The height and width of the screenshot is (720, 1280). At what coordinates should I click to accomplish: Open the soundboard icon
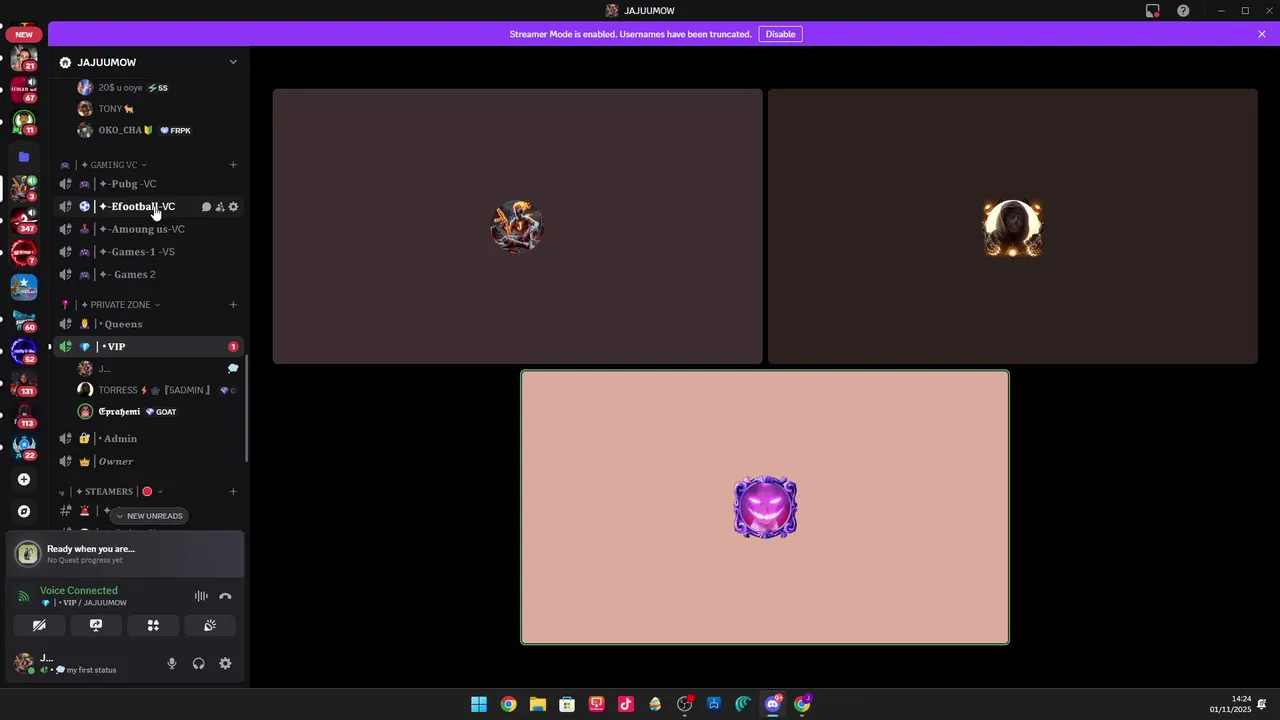(210, 625)
